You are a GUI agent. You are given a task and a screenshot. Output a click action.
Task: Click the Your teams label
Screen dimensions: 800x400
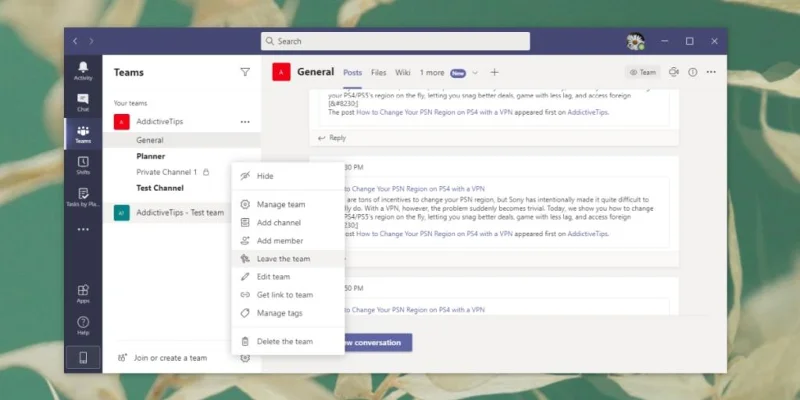130,103
